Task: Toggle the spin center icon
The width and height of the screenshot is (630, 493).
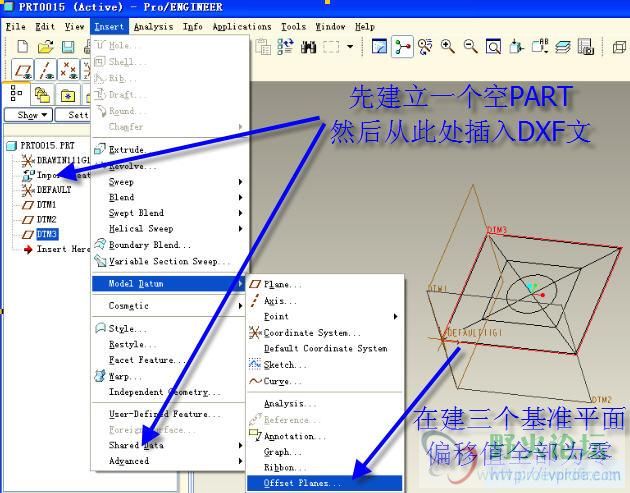Action: [x=402, y=47]
